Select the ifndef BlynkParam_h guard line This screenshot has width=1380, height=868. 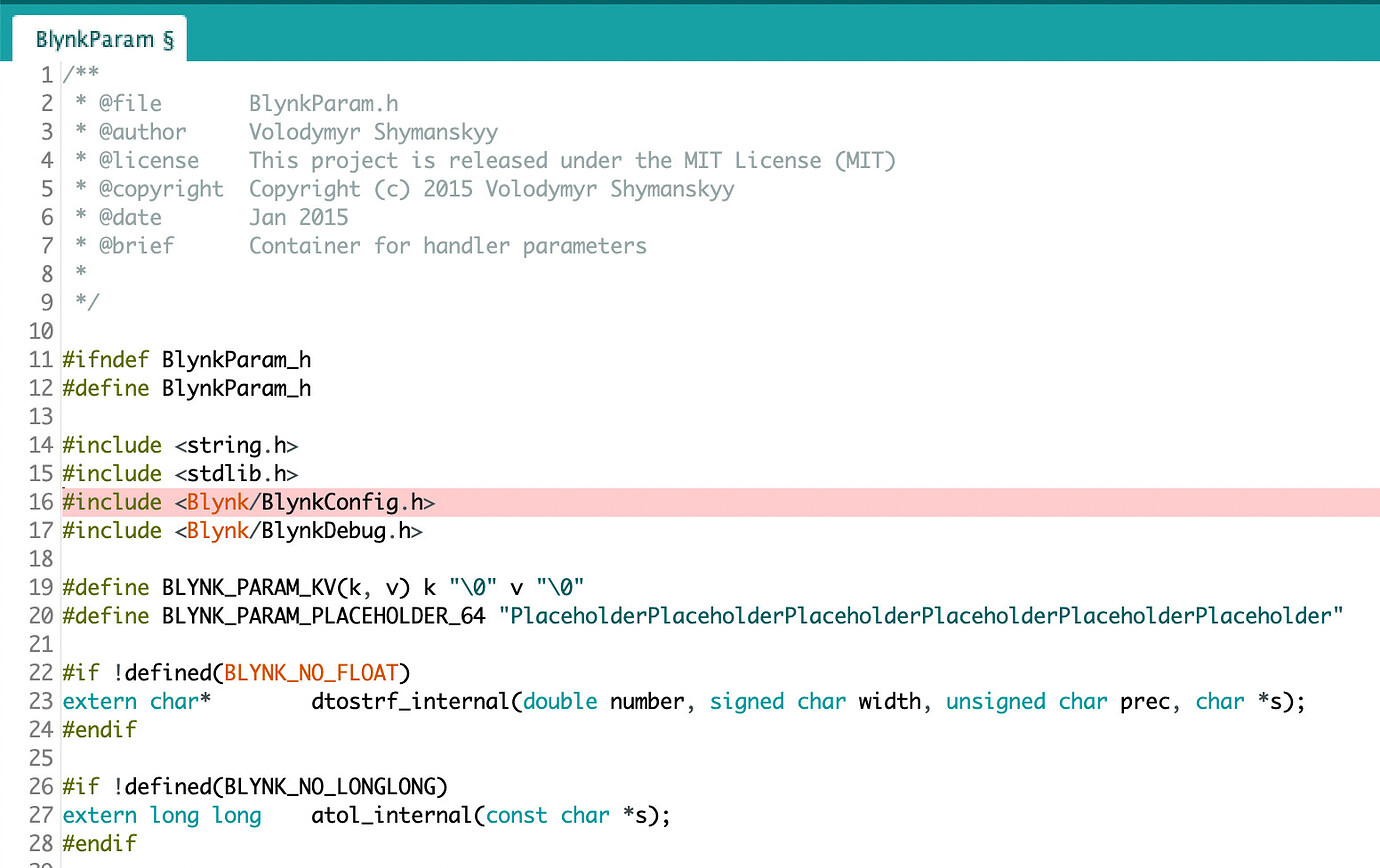tap(188, 359)
